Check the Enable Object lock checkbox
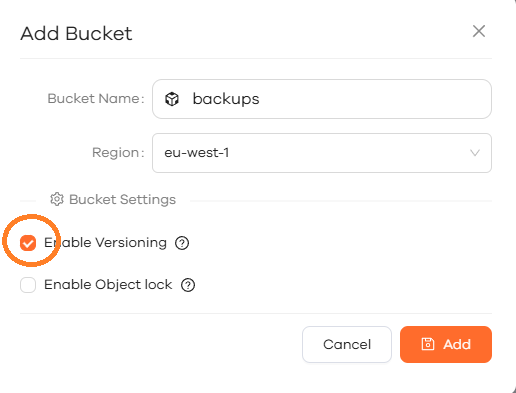 pyautogui.click(x=28, y=285)
